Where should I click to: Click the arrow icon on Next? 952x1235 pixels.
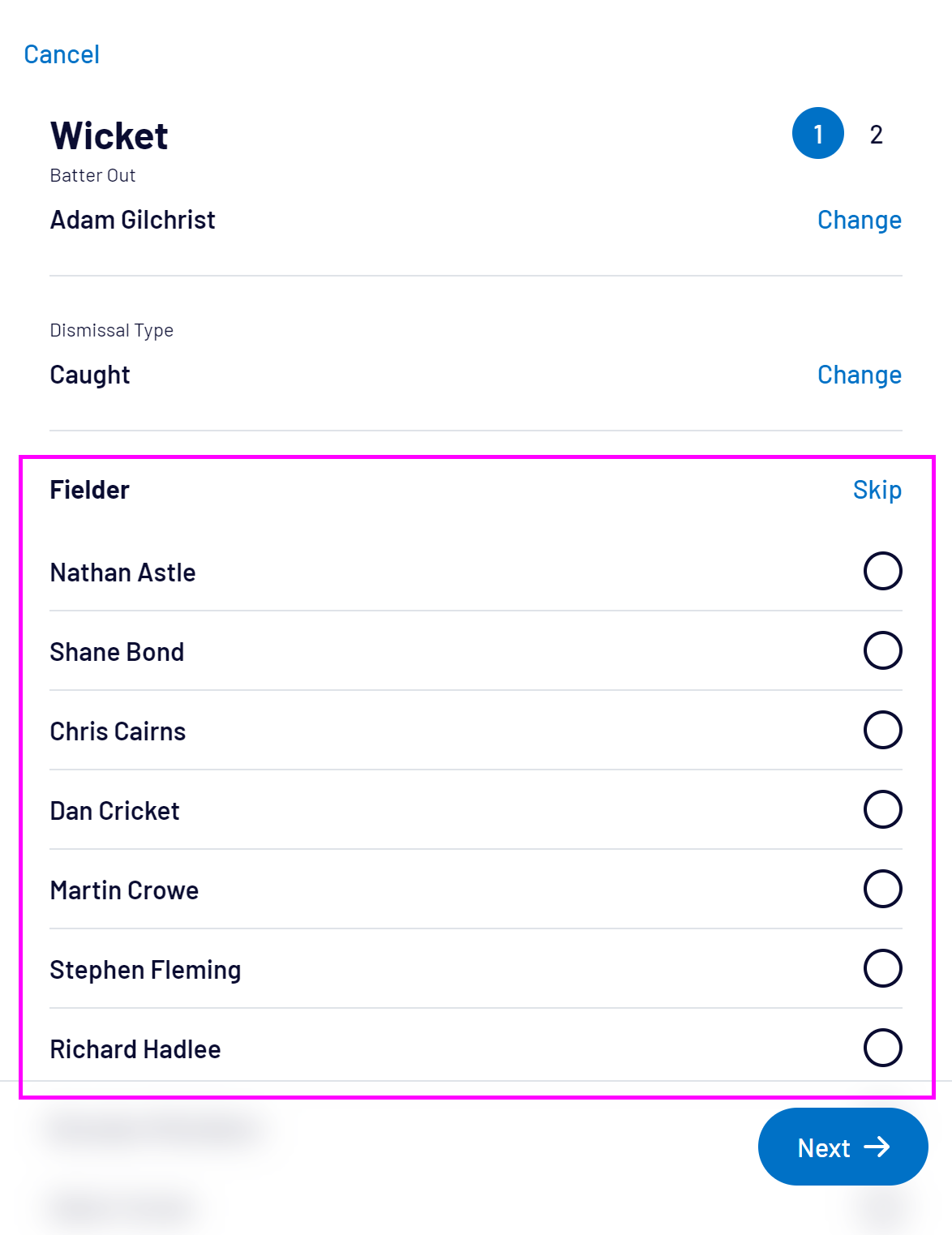877,1147
